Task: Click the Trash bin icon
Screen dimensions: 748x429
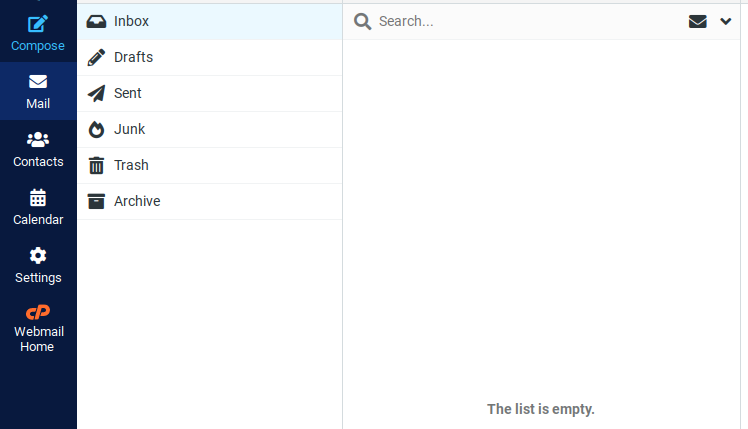Action: 96,165
